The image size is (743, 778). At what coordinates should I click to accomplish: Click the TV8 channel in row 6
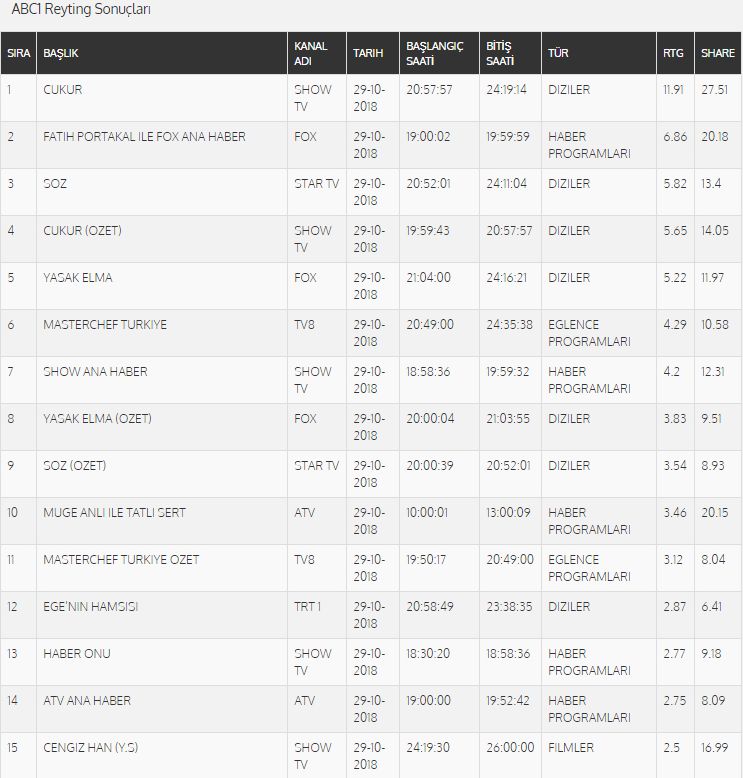(304, 325)
